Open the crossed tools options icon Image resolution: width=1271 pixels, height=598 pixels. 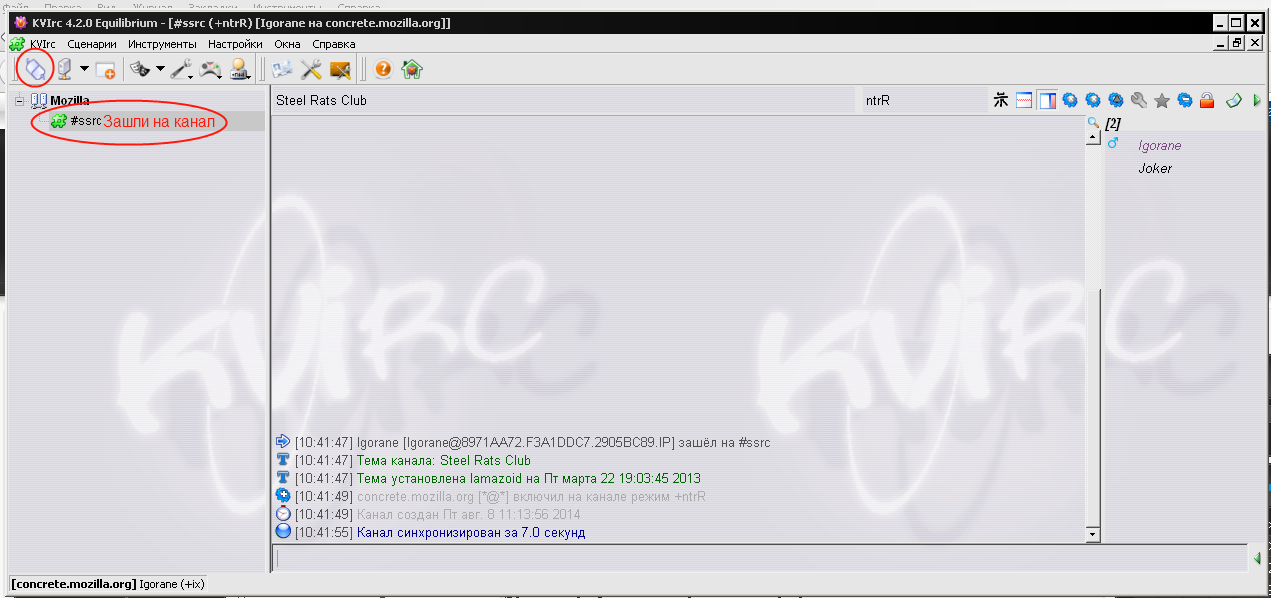pyautogui.click(x=311, y=69)
